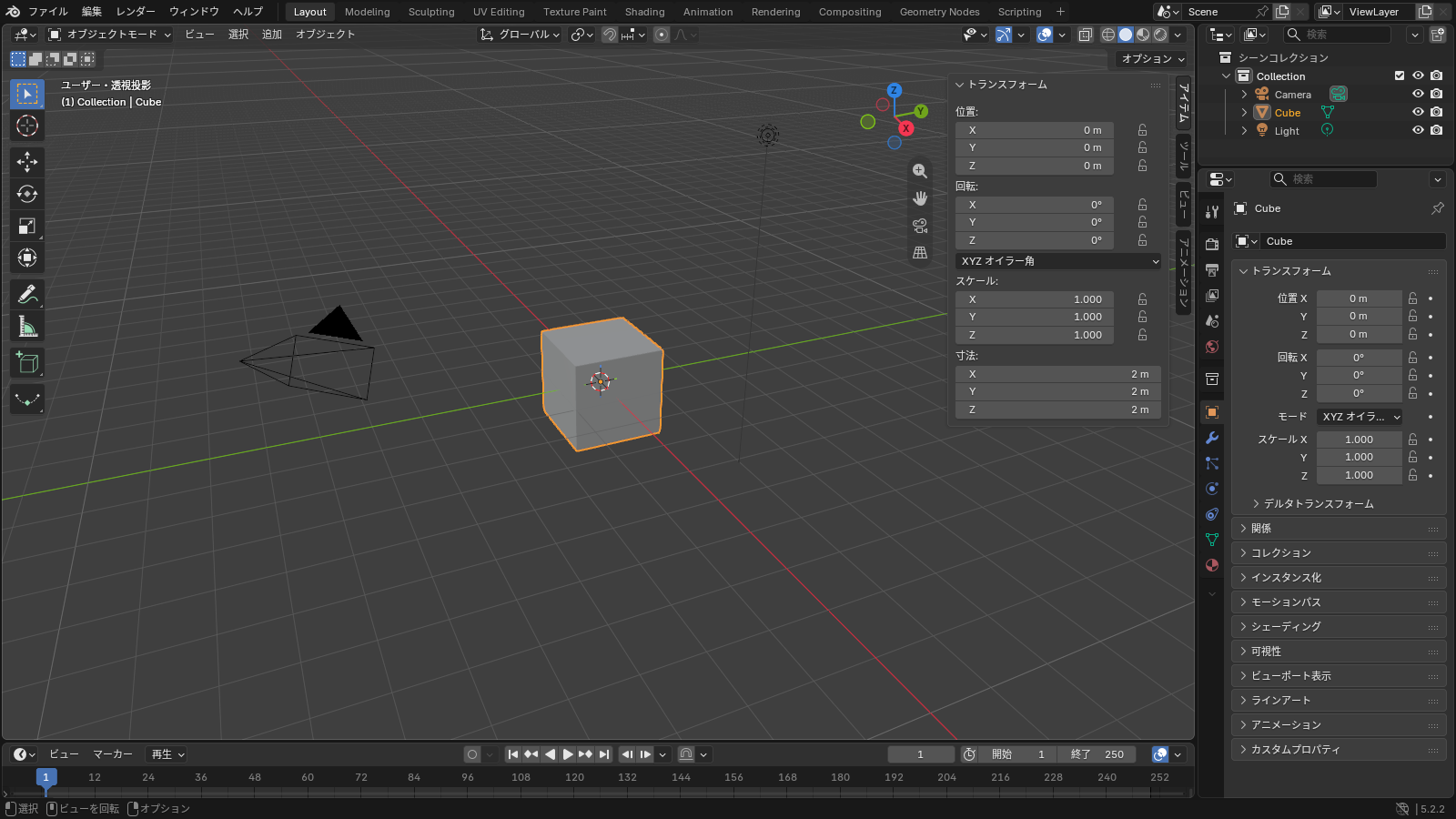This screenshot has height=819, width=1456.
Task: Click the viewport zoom magnifier icon
Action: coord(920,171)
